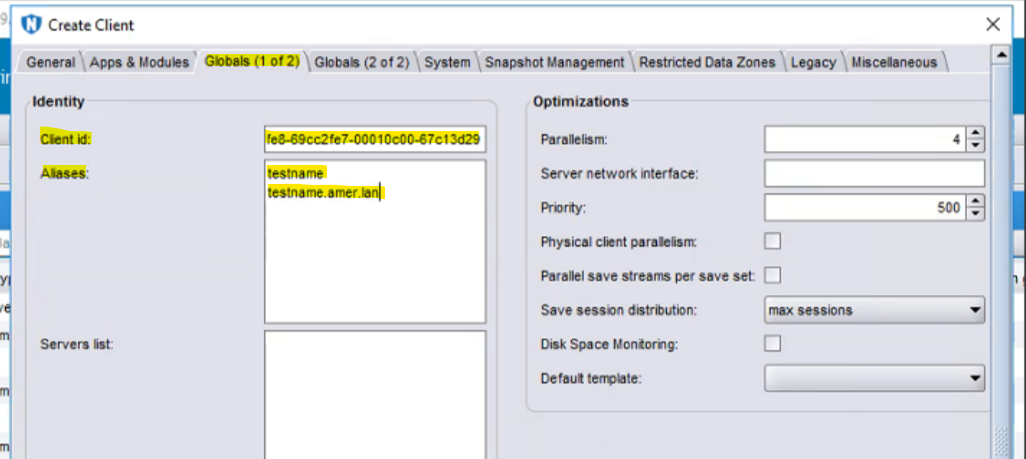Click inside the Servers list text area

pyautogui.click(x=375, y=394)
